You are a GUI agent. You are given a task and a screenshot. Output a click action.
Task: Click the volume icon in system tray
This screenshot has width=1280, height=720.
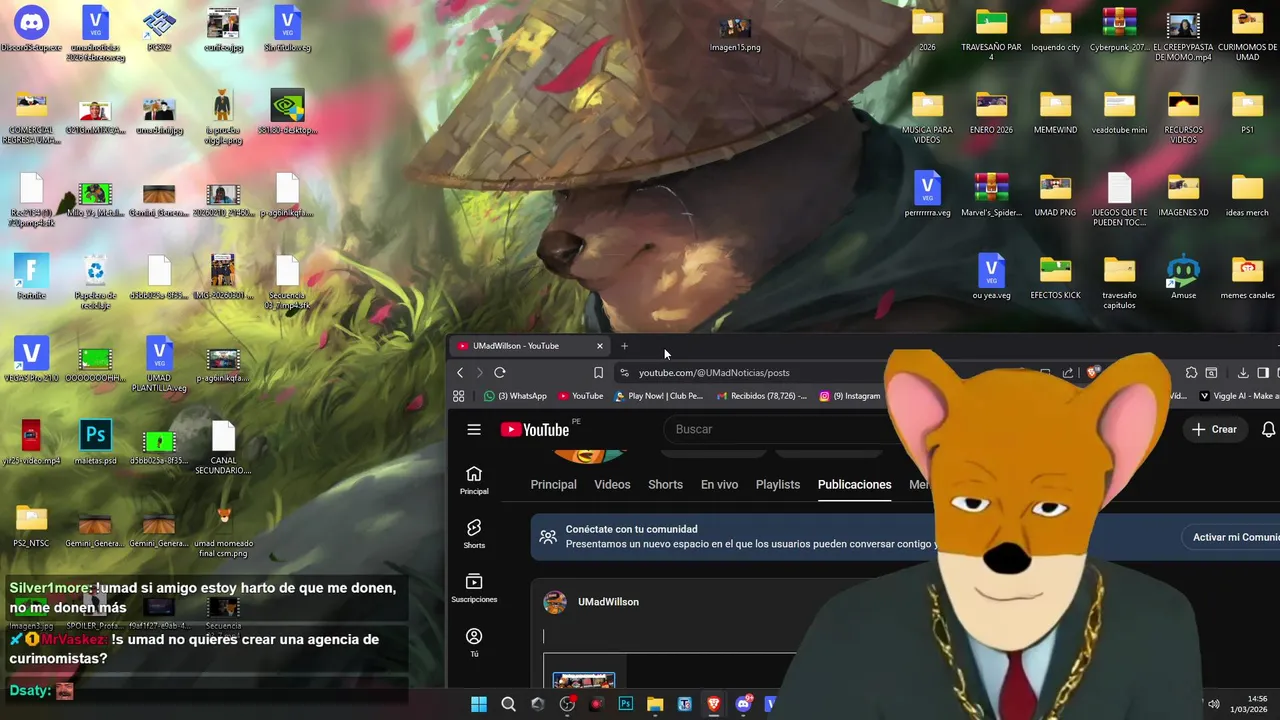[x=1214, y=704]
